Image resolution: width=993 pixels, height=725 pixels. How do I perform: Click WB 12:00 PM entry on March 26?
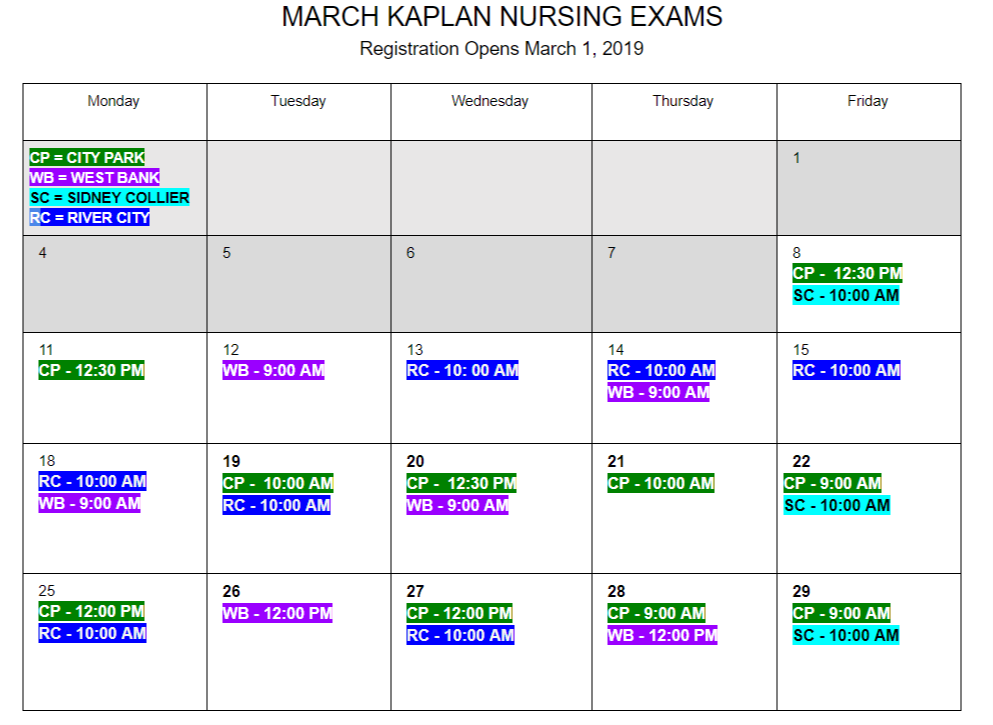point(277,613)
